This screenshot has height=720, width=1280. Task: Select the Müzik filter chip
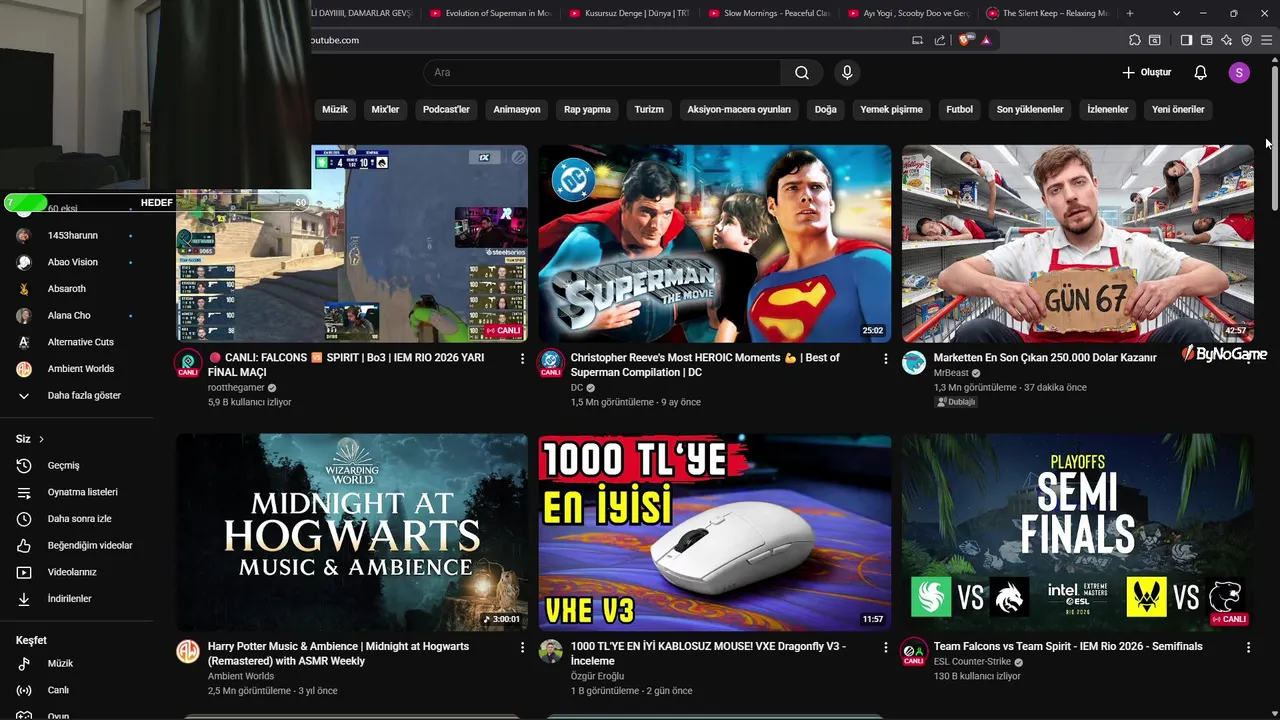click(x=335, y=109)
